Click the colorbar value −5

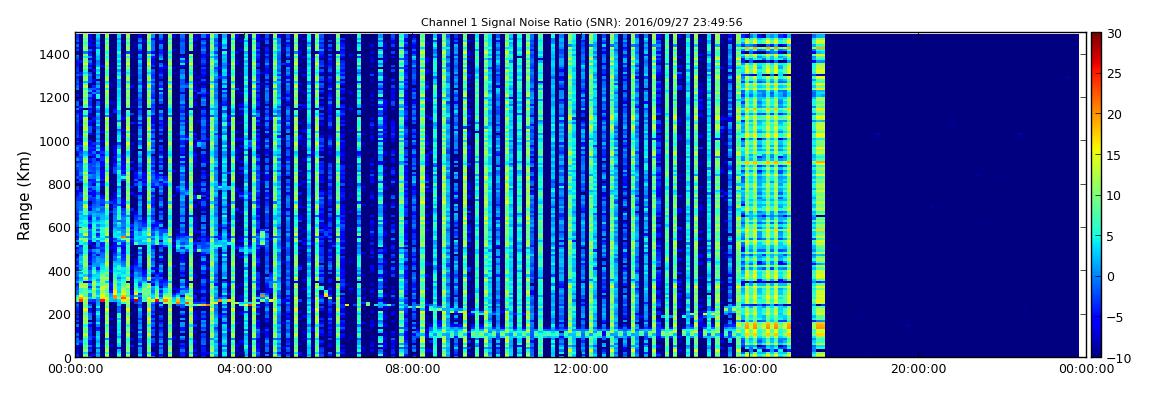click(1114, 317)
